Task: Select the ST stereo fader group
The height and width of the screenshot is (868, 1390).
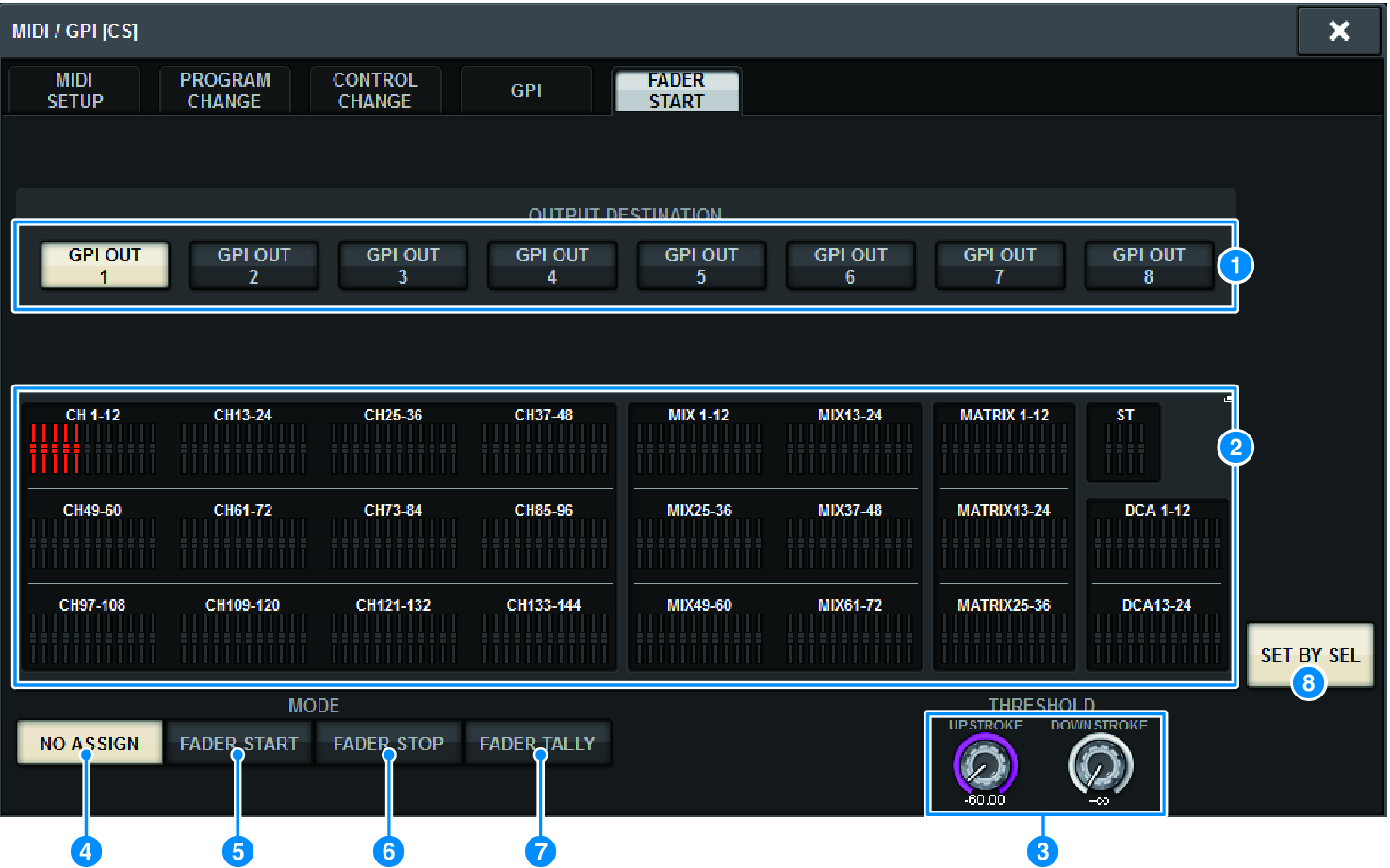Action: 1123,441
